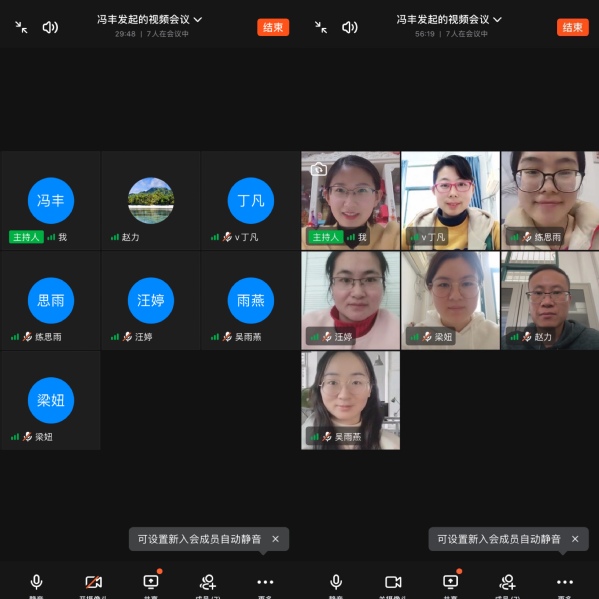This screenshot has height=599, width=599.
Task: Expand the left meeting title dropdown chevron
Action: coord(198,19)
